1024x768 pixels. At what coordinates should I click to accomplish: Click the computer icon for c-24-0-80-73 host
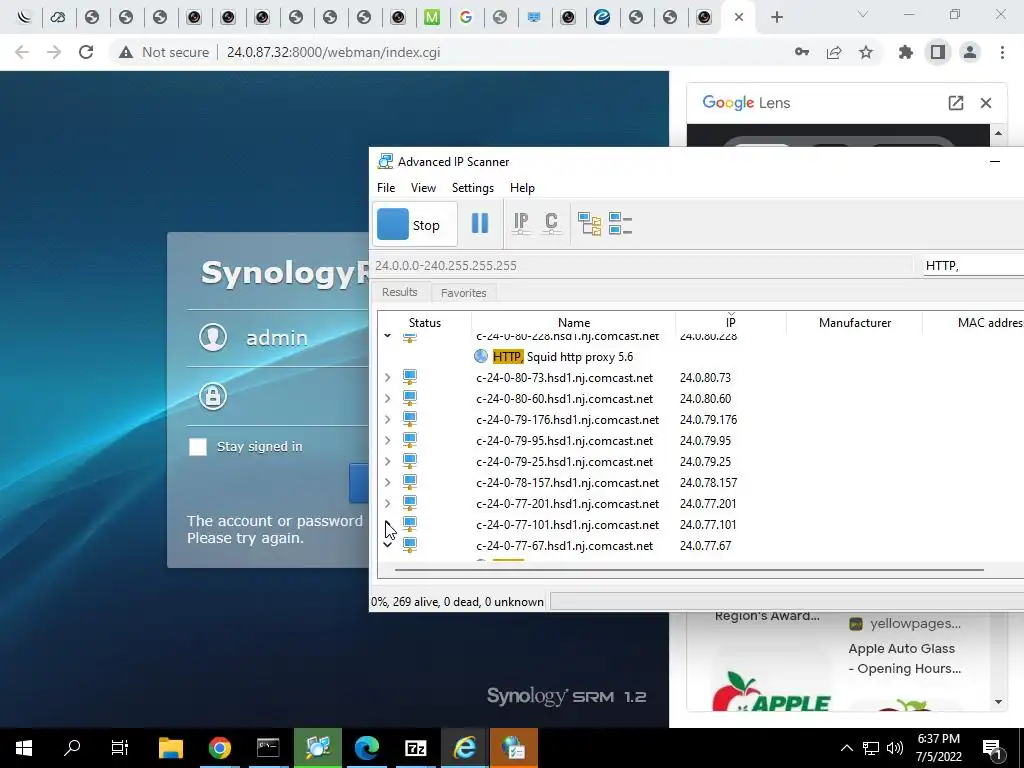409,377
